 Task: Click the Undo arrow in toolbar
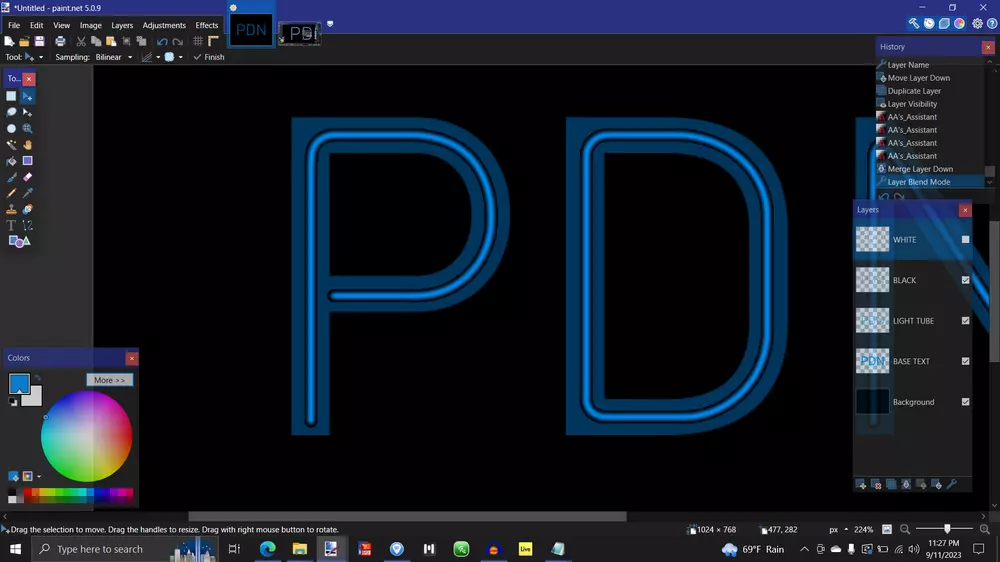point(162,41)
